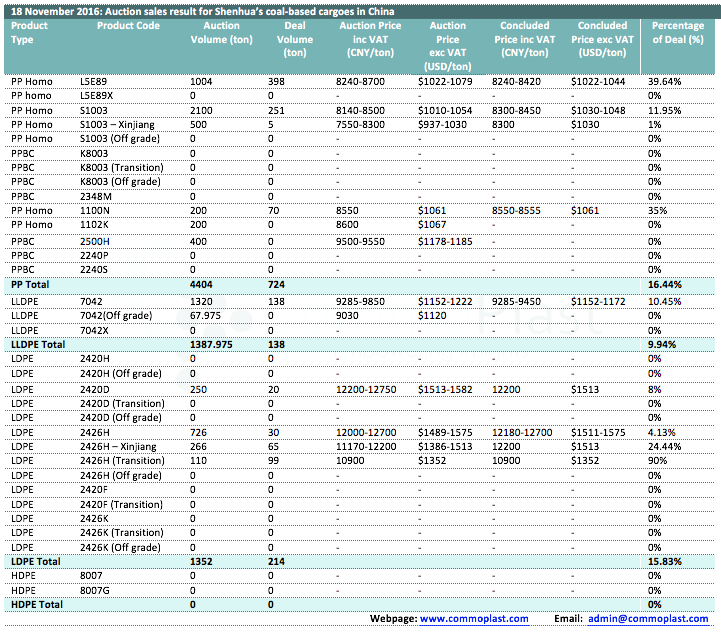The image size is (721, 634).
Task: Open the www.commoplast.com webpage link
Action: click(x=474, y=620)
